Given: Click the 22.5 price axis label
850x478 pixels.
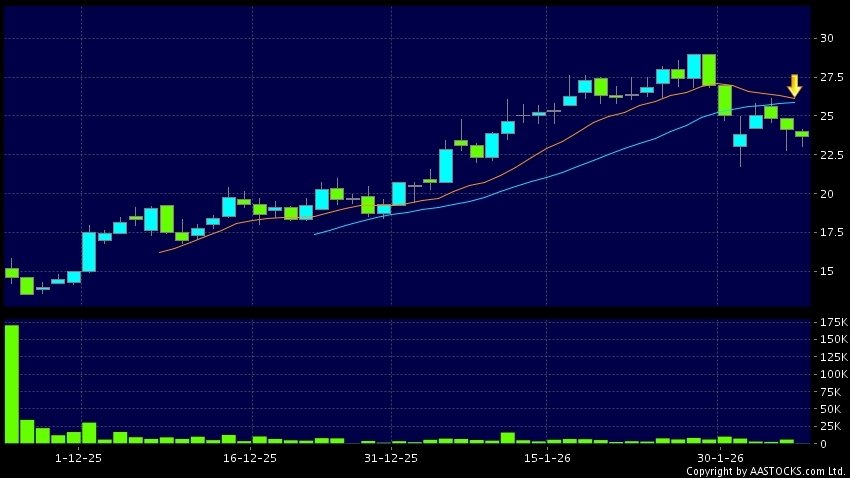Looking at the screenshot, I should pos(830,155).
